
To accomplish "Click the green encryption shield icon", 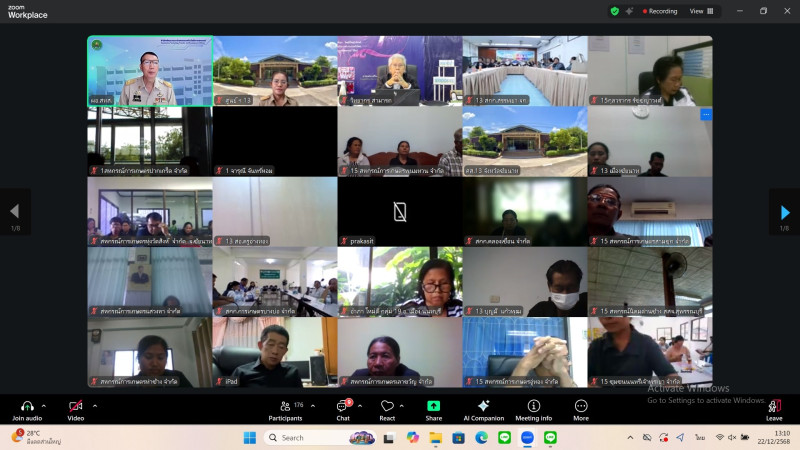I will [x=615, y=11].
